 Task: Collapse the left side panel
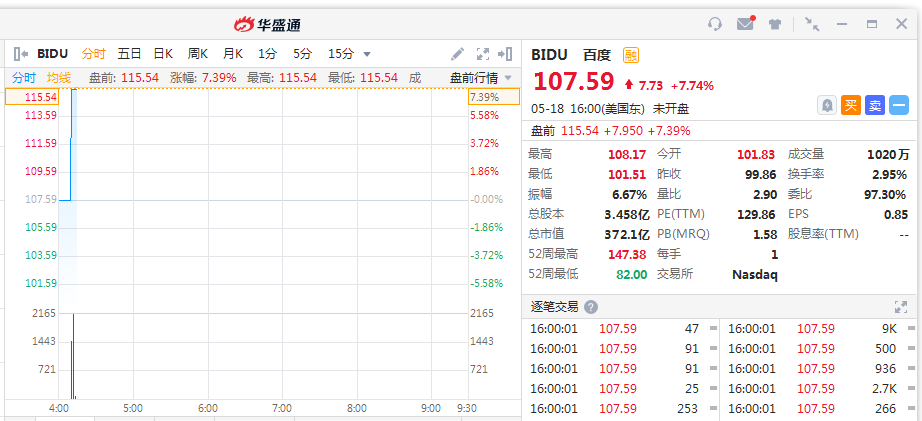click(x=21, y=54)
